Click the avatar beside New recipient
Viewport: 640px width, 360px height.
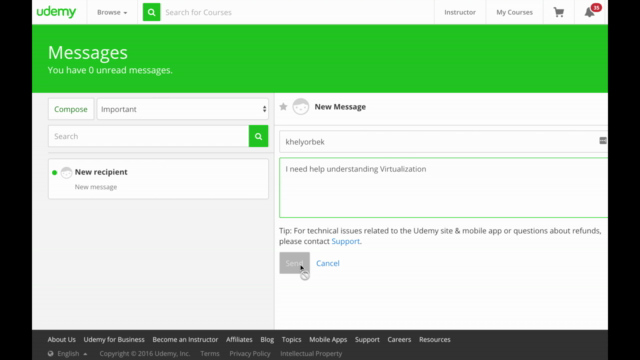(66, 172)
